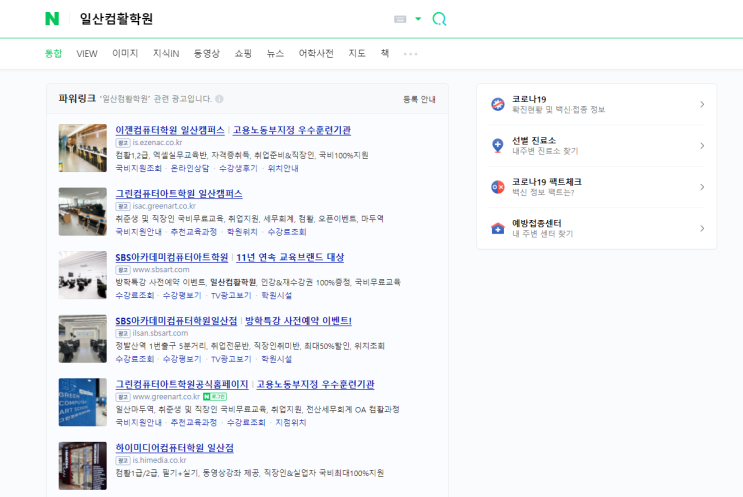Click the first 고용노동부지정 우수훈련기관 link for 이젠컴퓨터학원
Image resolution: width=743 pixels, height=497 pixels.
(x=291, y=130)
